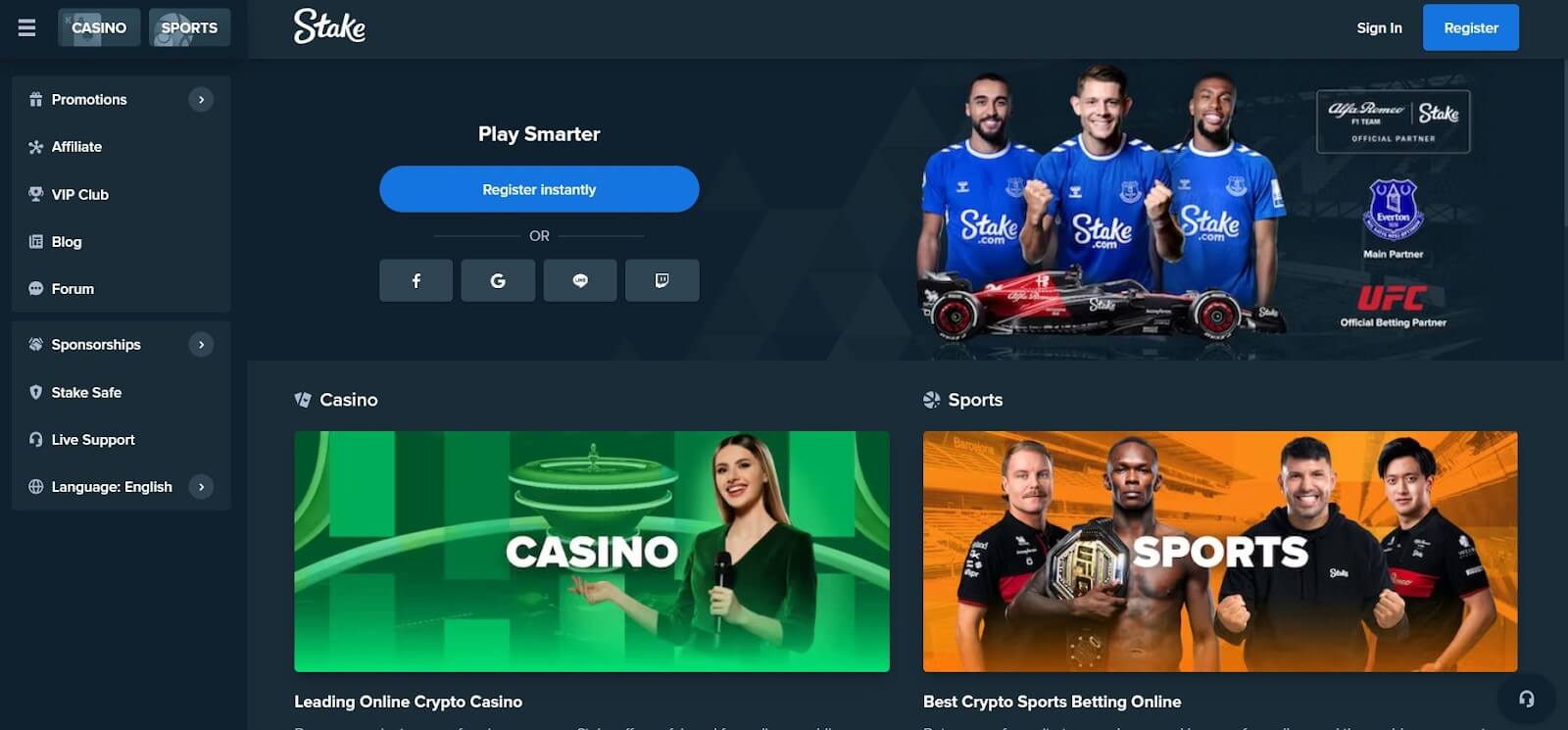Sign up with the Twitch icon
Image resolution: width=1568 pixels, height=730 pixels.
tap(661, 280)
